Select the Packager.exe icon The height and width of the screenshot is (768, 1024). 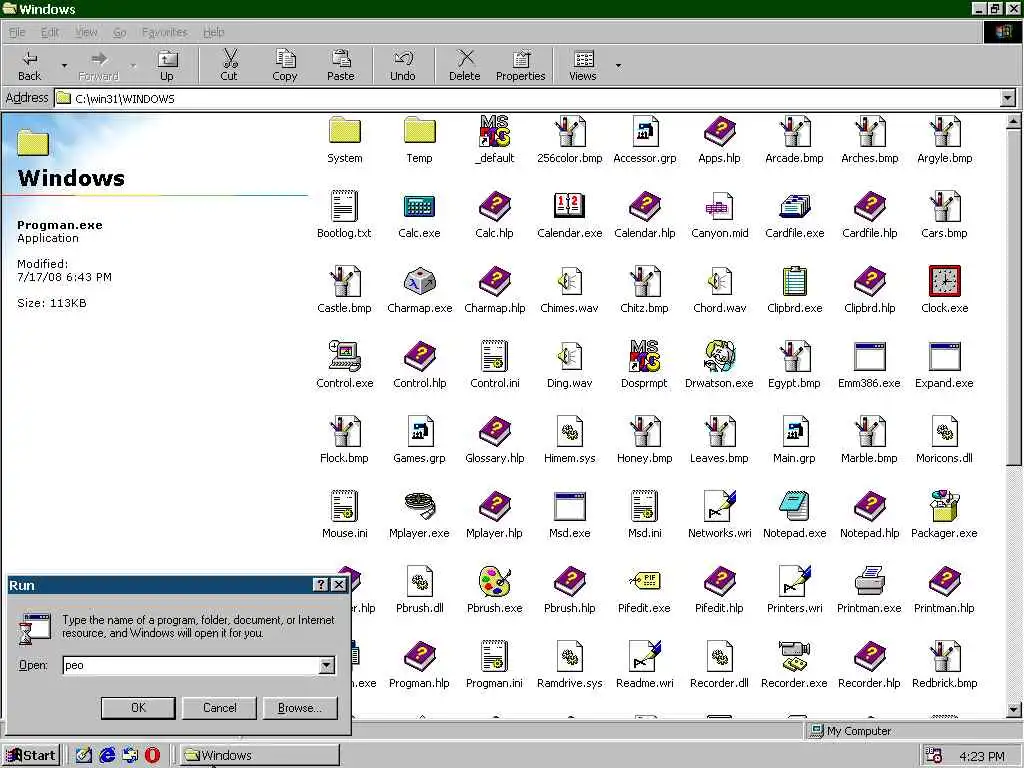click(944, 506)
